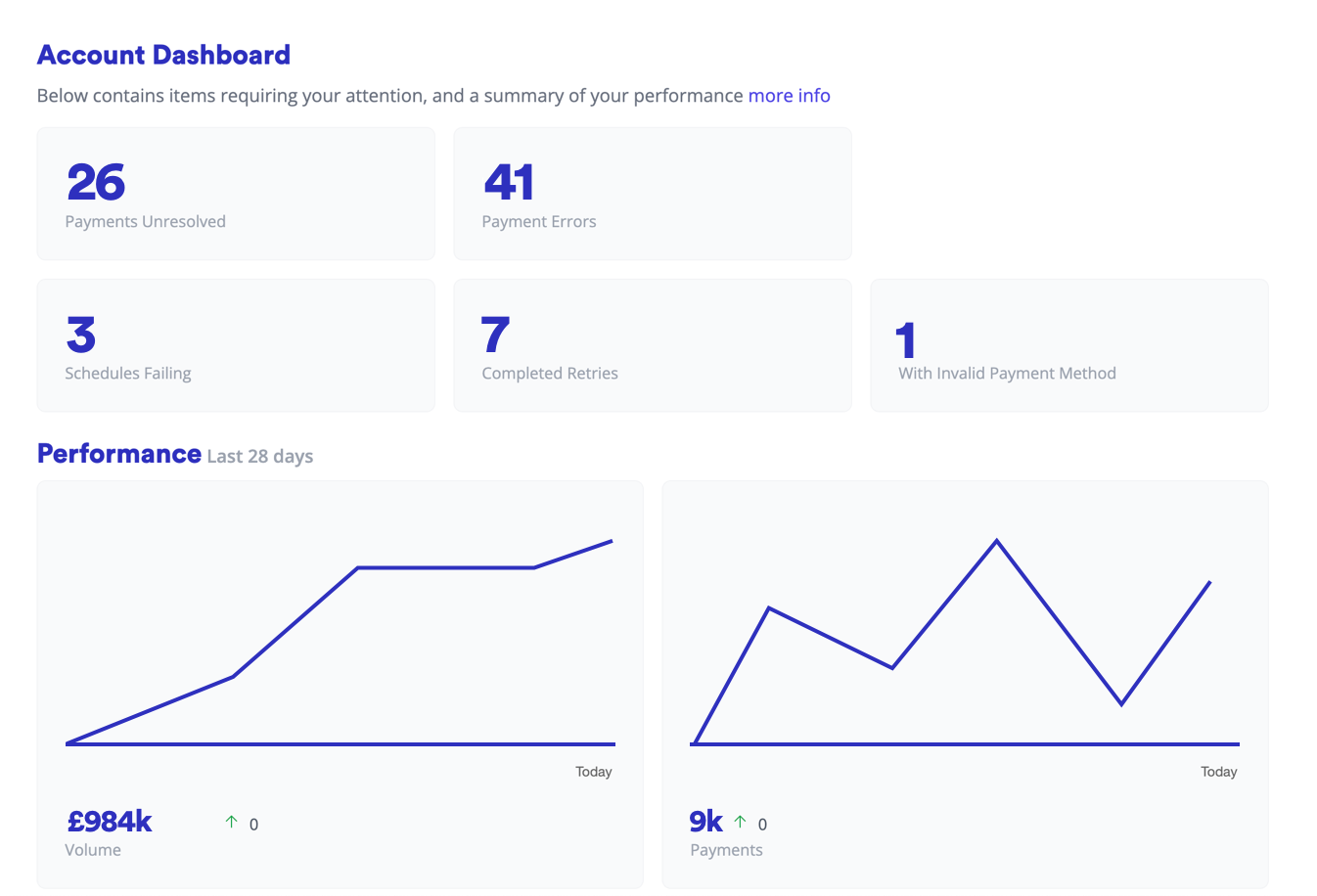Click the green up arrow beside £984k

click(x=231, y=822)
